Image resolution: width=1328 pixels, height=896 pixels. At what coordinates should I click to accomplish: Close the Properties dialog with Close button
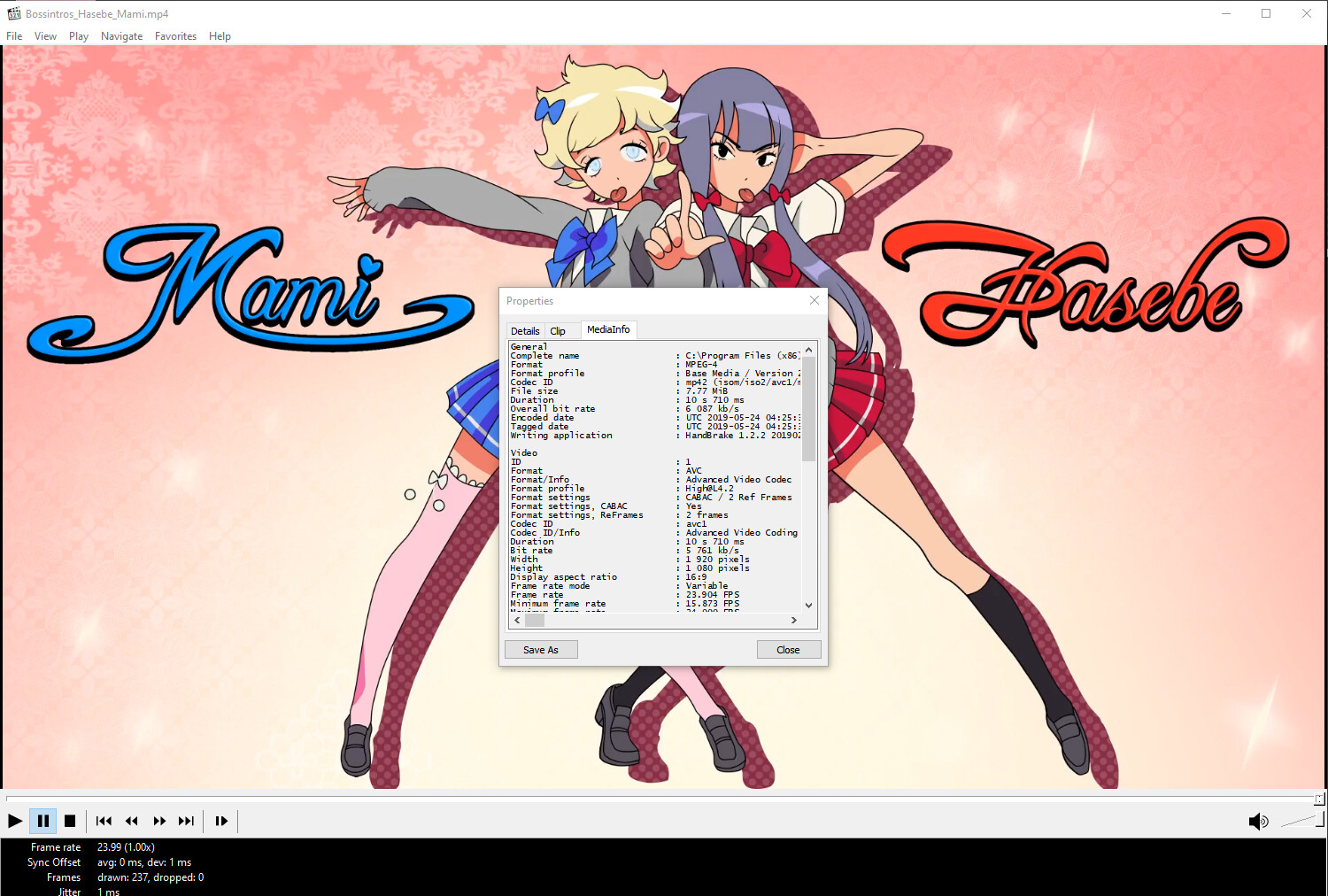788,650
